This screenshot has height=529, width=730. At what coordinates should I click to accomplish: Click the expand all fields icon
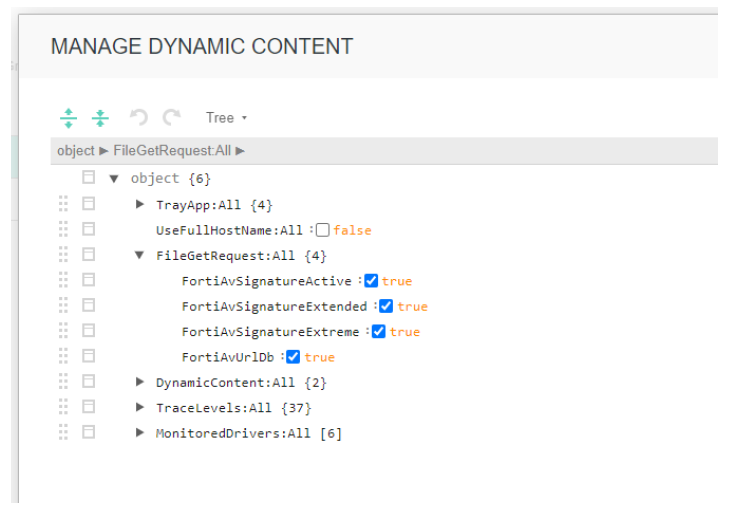pos(68,118)
